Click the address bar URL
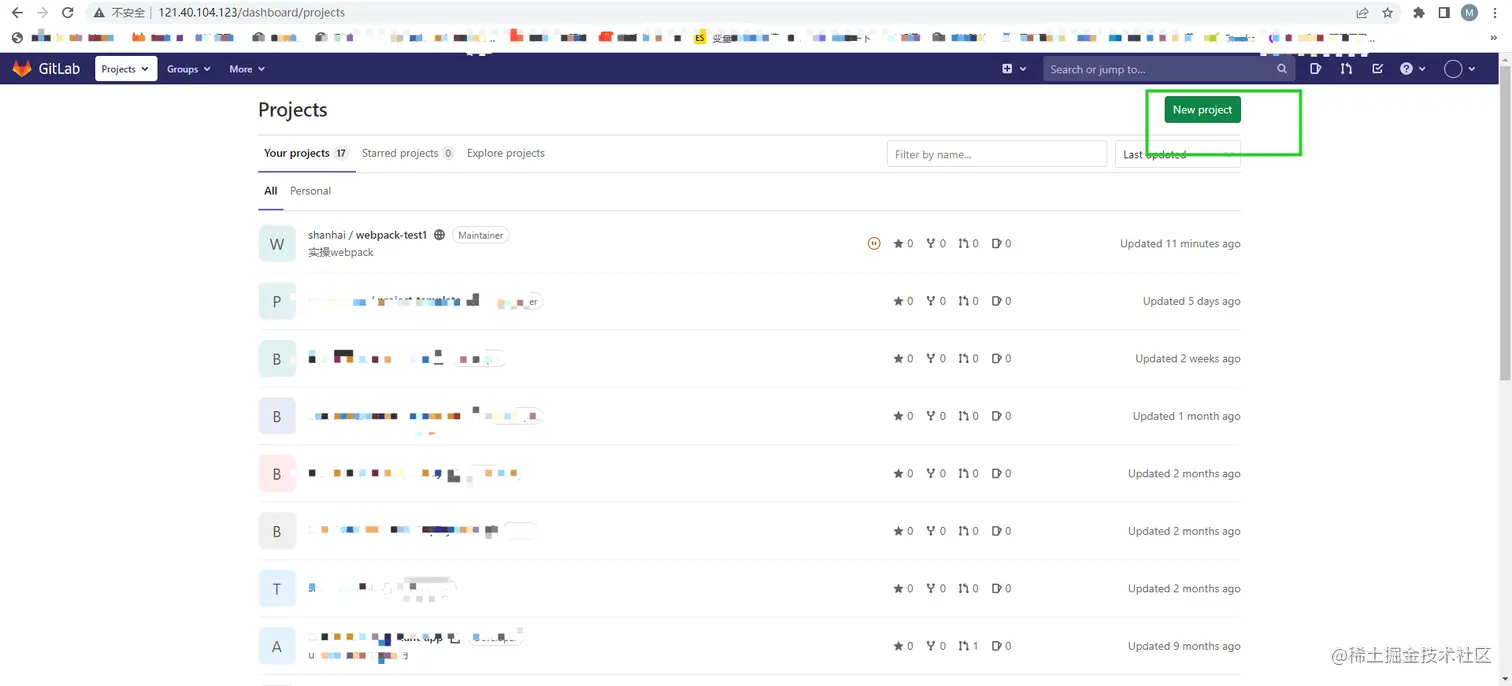This screenshot has height=686, width=1512. (x=251, y=13)
